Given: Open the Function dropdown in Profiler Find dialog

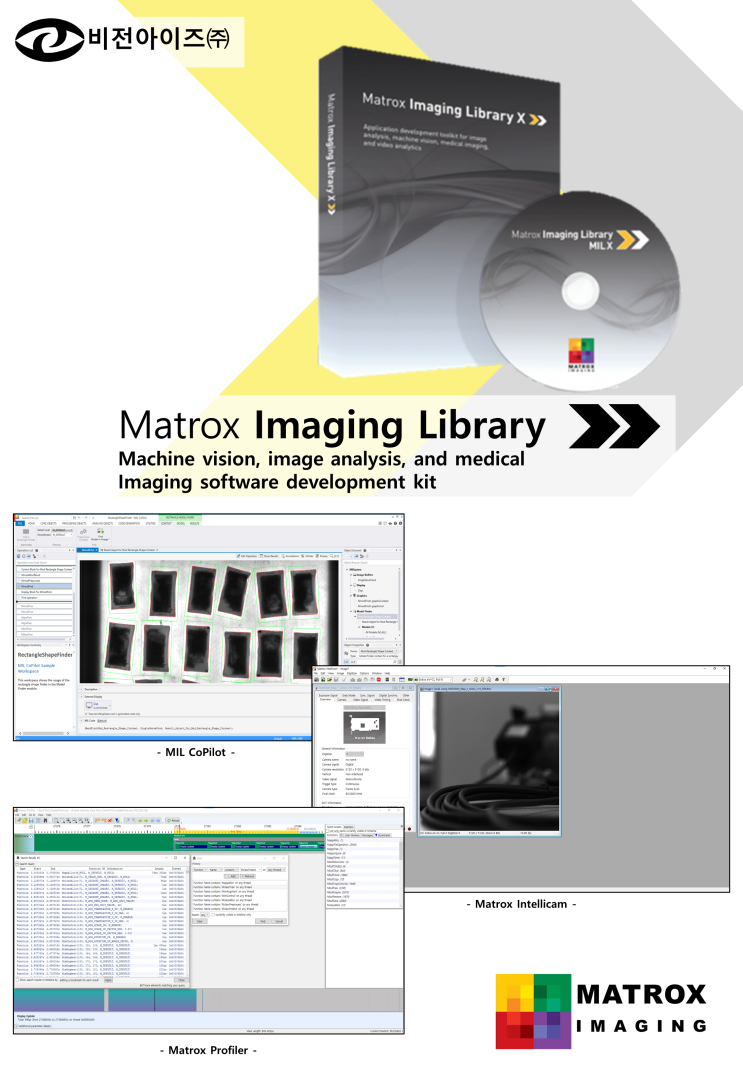Looking at the screenshot, I should [200, 870].
